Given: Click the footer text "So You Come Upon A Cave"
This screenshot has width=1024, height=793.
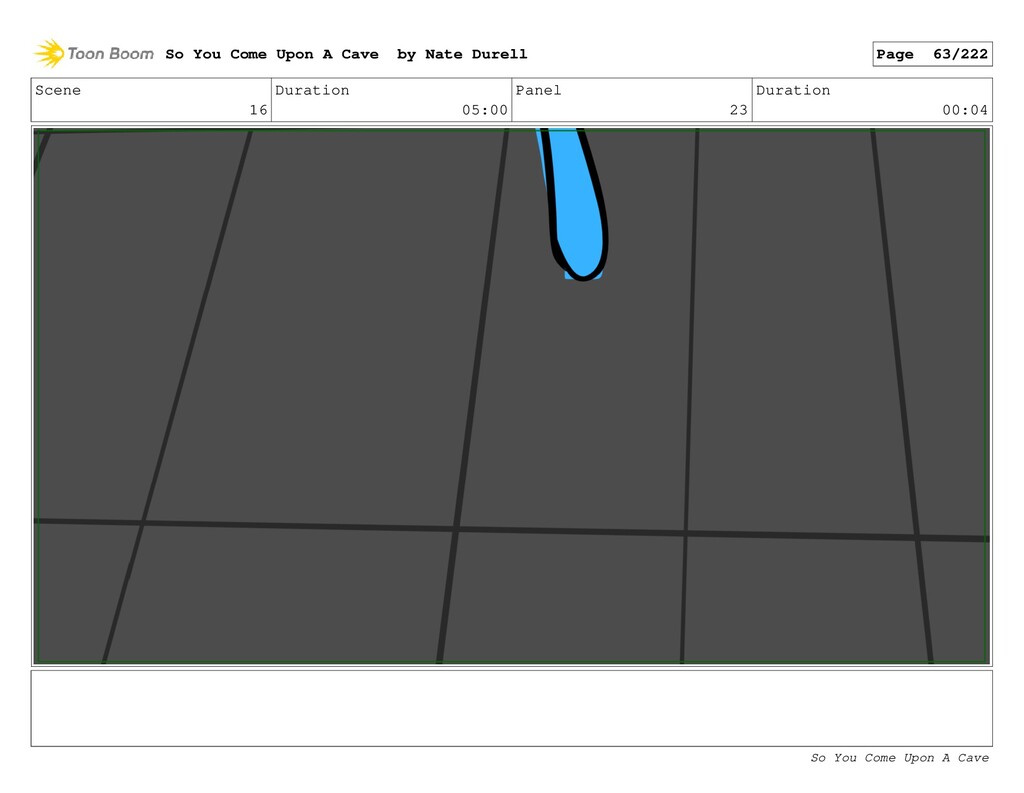Looking at the screenshot, I should click(x=899, y=758).
